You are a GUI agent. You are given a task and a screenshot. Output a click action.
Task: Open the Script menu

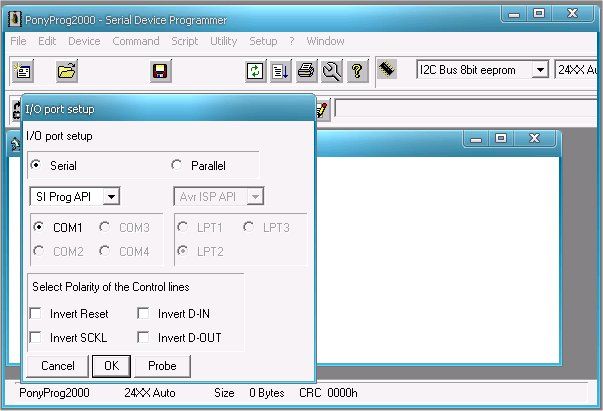click(185, 41)
